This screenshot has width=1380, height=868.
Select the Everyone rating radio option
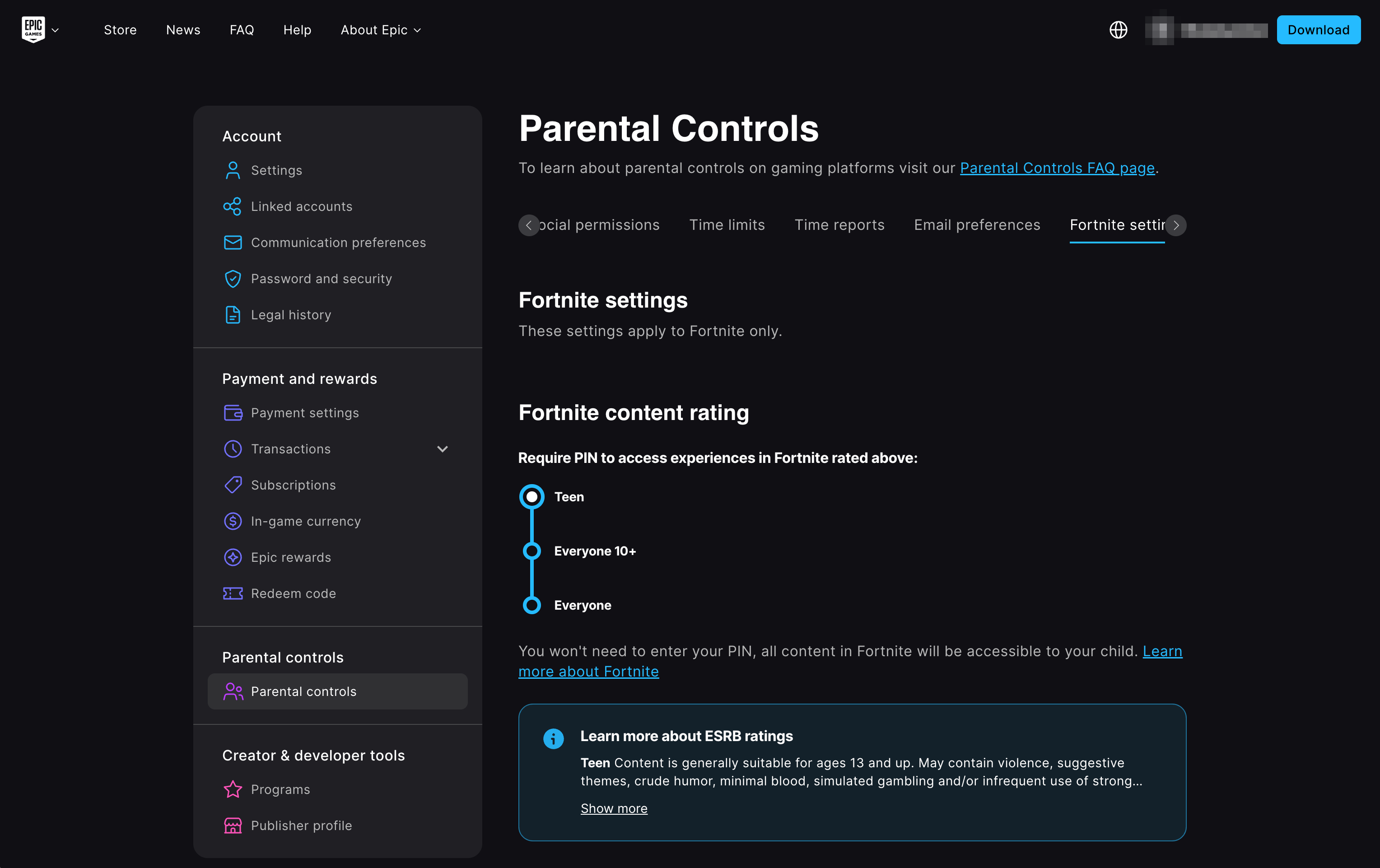pyautogui.click(x=532, y=606)
